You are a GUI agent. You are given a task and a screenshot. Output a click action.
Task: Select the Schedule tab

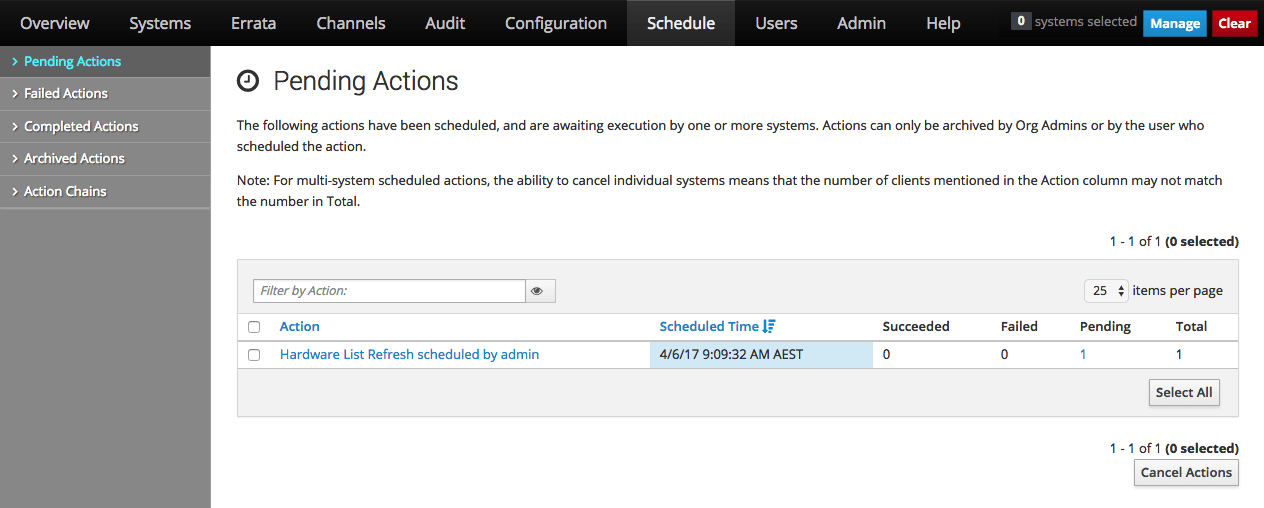(681, 23)
